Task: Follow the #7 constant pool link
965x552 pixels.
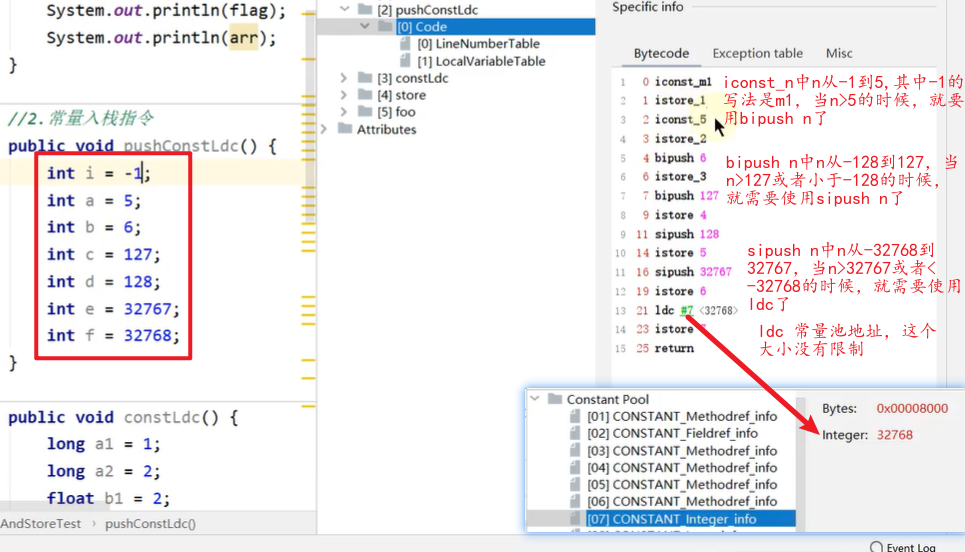Action: pyautogui.click(x=686, y=310)
